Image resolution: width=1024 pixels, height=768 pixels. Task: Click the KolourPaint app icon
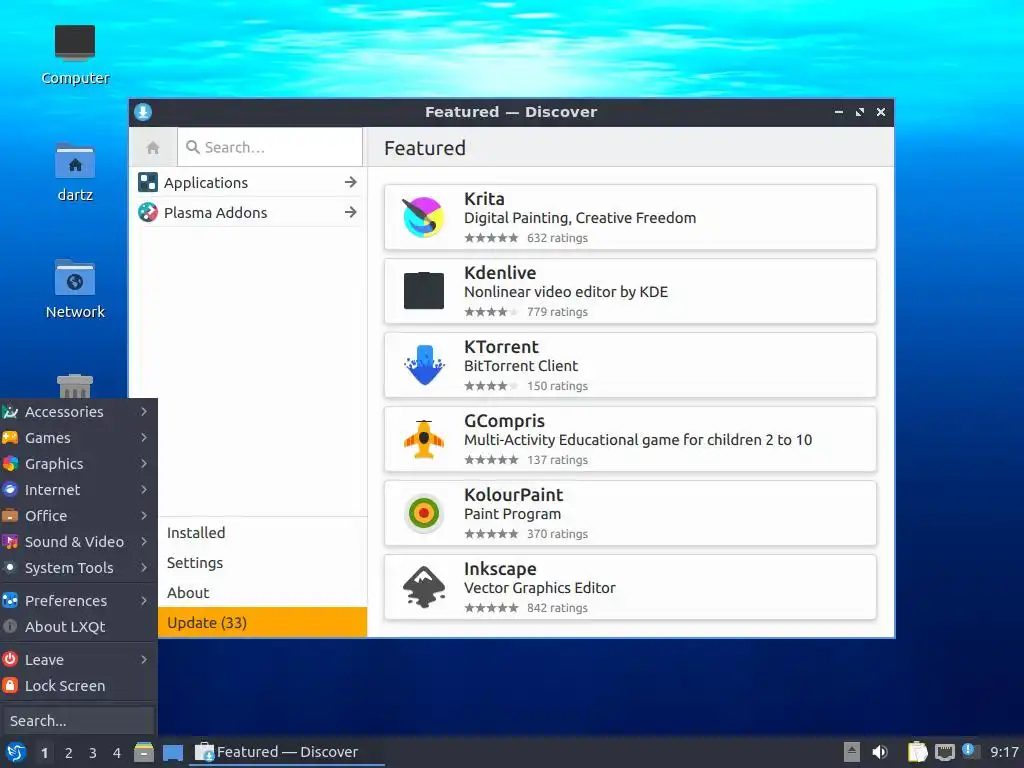tap(424, 513)
